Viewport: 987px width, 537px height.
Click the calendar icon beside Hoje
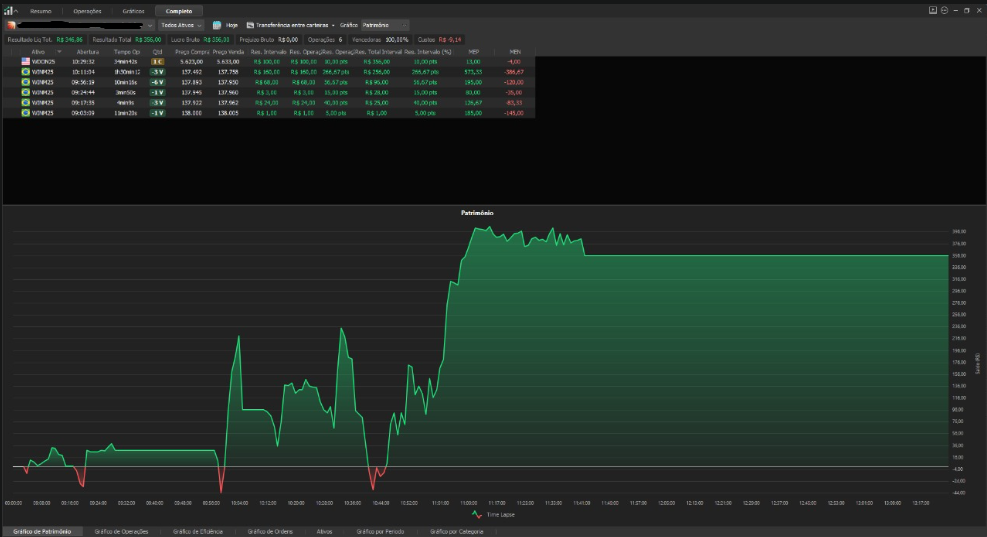click(216, 24)
